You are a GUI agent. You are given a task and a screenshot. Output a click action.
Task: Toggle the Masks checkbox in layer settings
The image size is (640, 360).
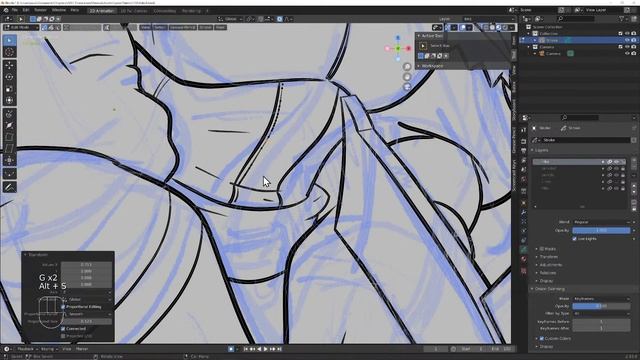[x=542, y=249]
